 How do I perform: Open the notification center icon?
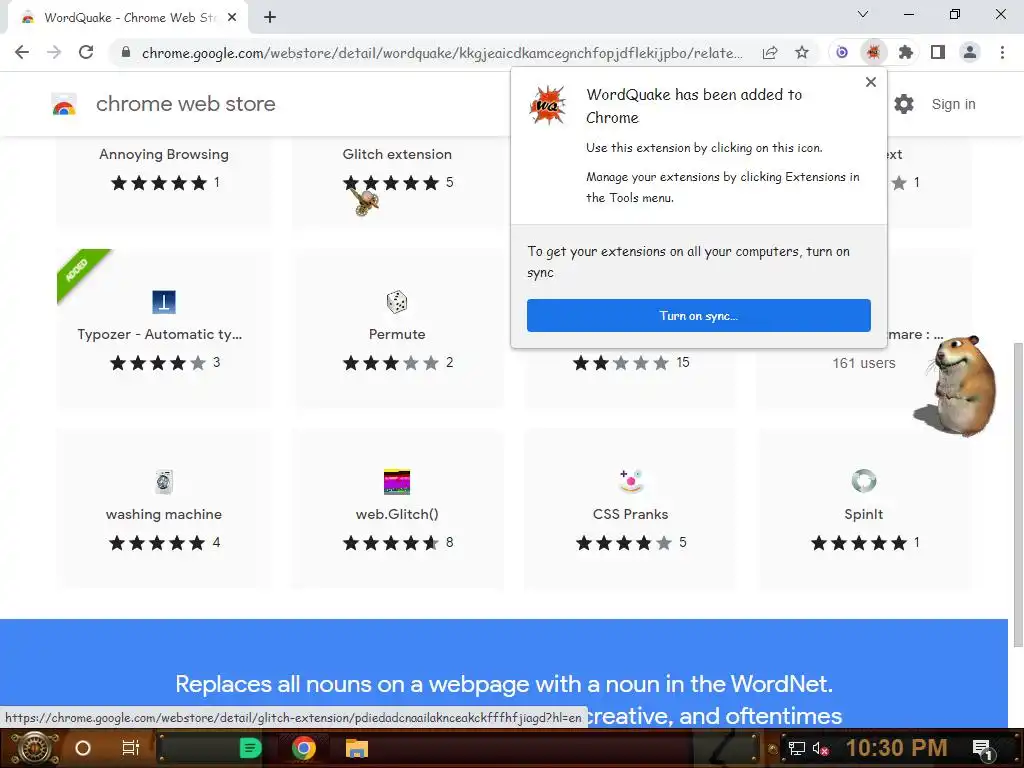click(982, 750)
